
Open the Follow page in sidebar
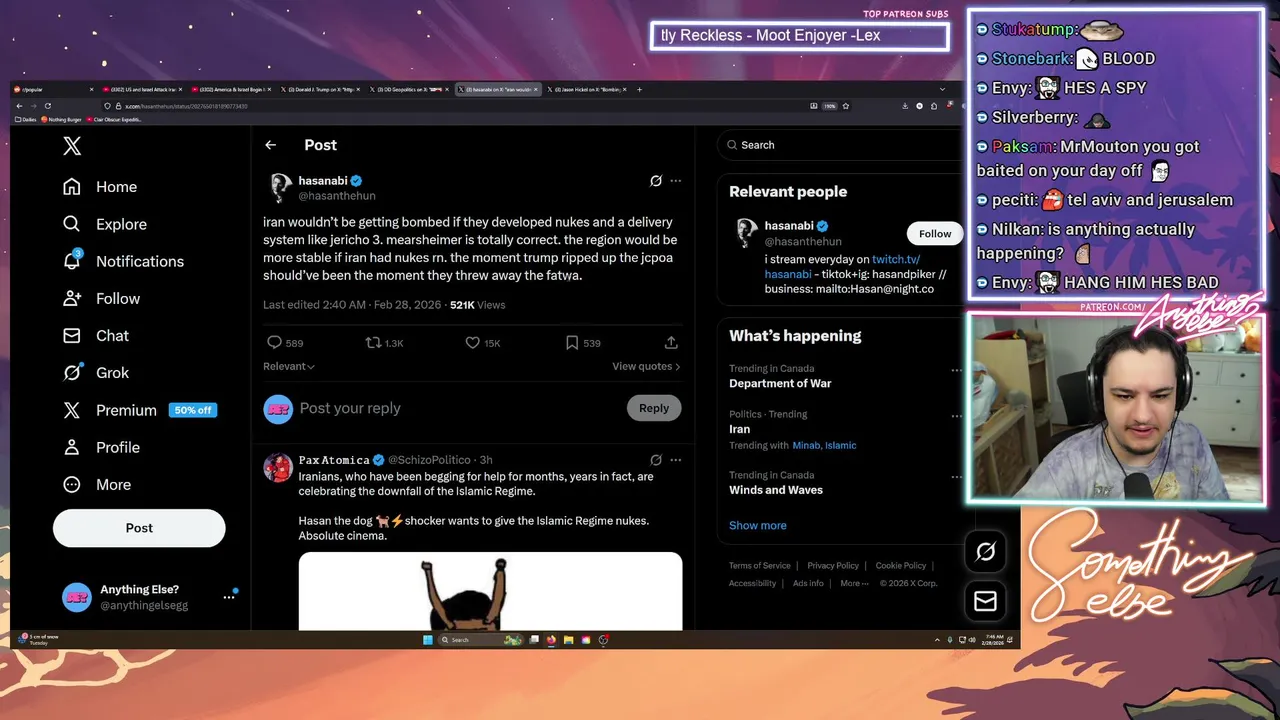tap(101, 298)
